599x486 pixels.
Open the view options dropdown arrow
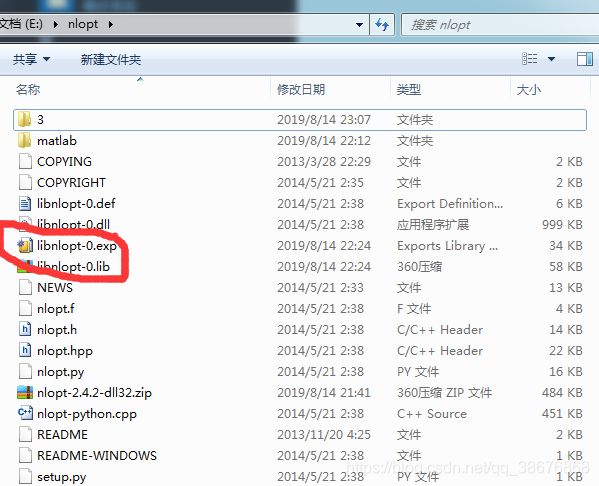(x=551, y=59)
